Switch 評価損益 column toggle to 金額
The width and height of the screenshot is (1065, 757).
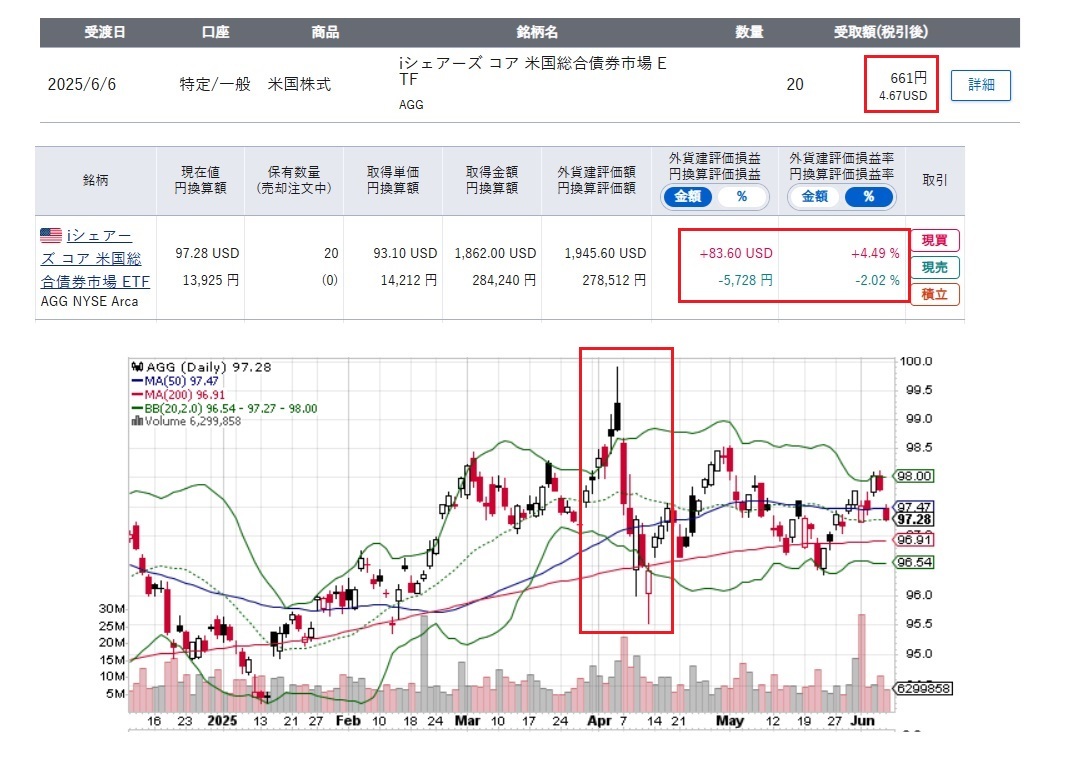(x=687, y=197)
